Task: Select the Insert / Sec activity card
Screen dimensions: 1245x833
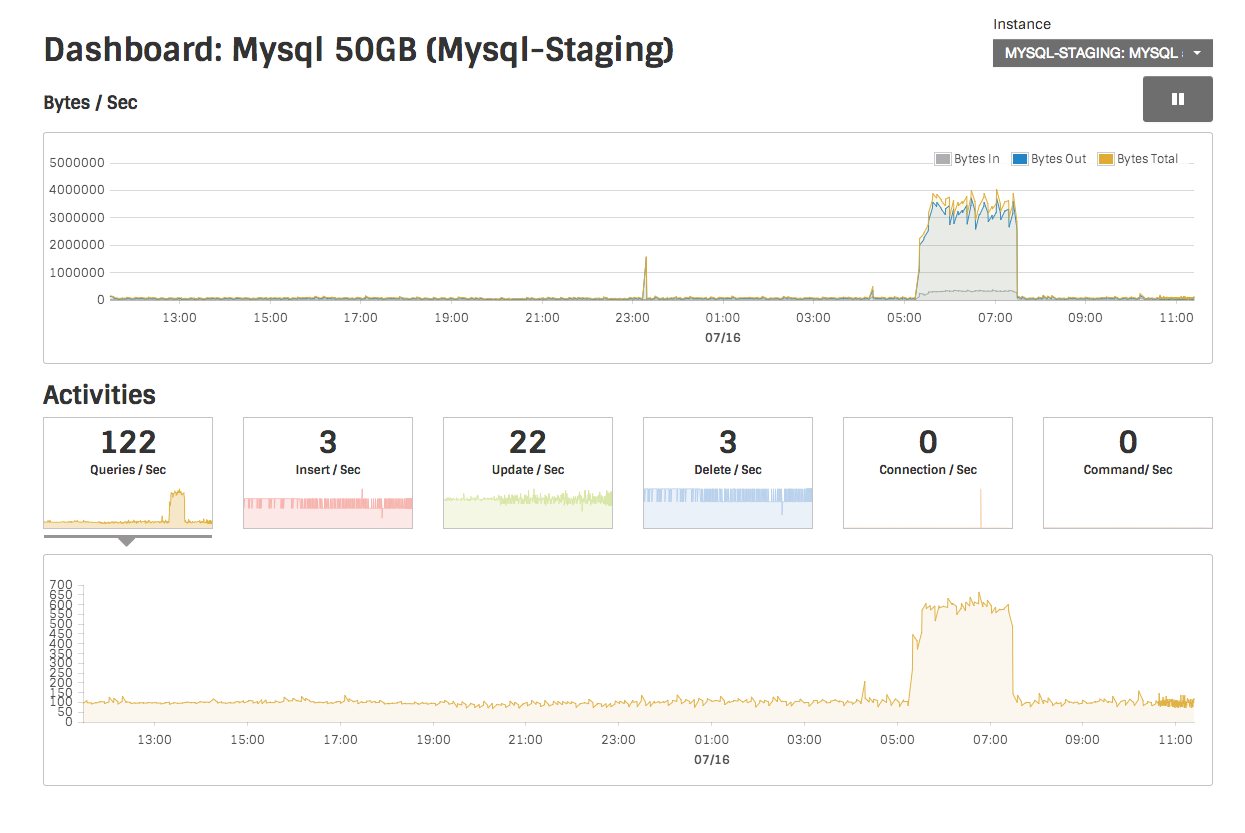Action: (x=328, y=473)
